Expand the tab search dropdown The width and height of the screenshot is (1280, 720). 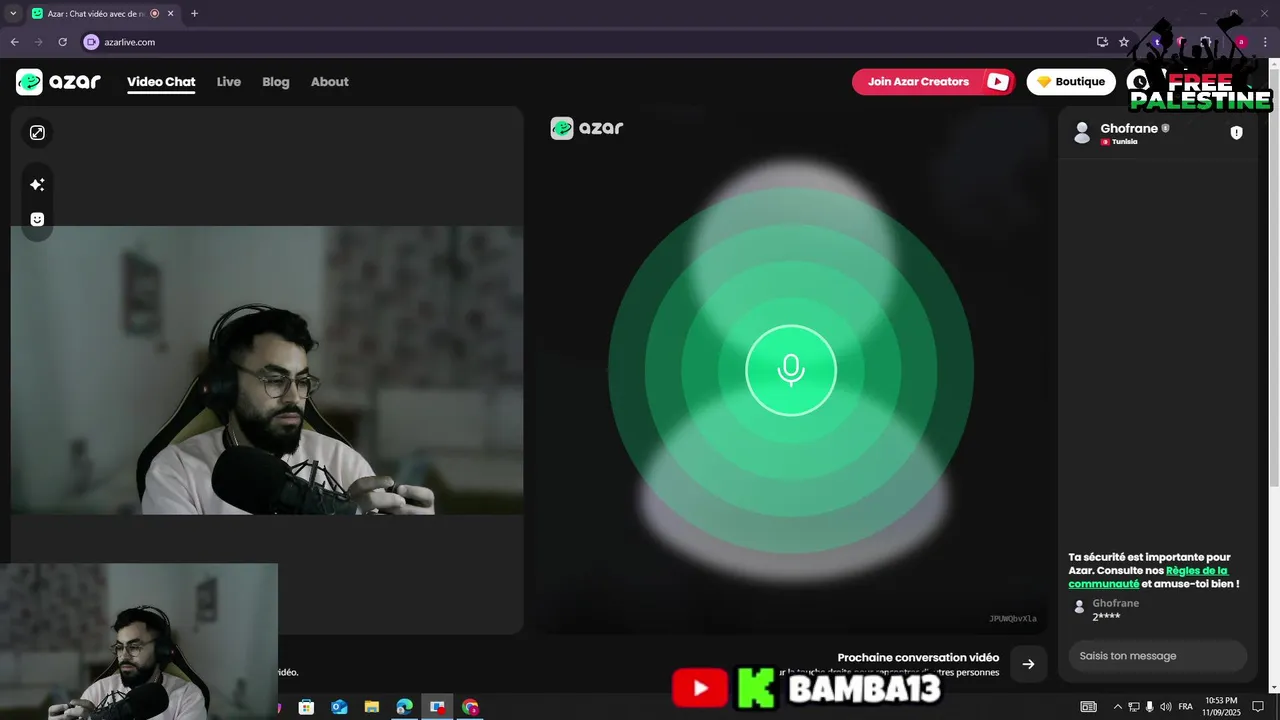tap(13, 14)
